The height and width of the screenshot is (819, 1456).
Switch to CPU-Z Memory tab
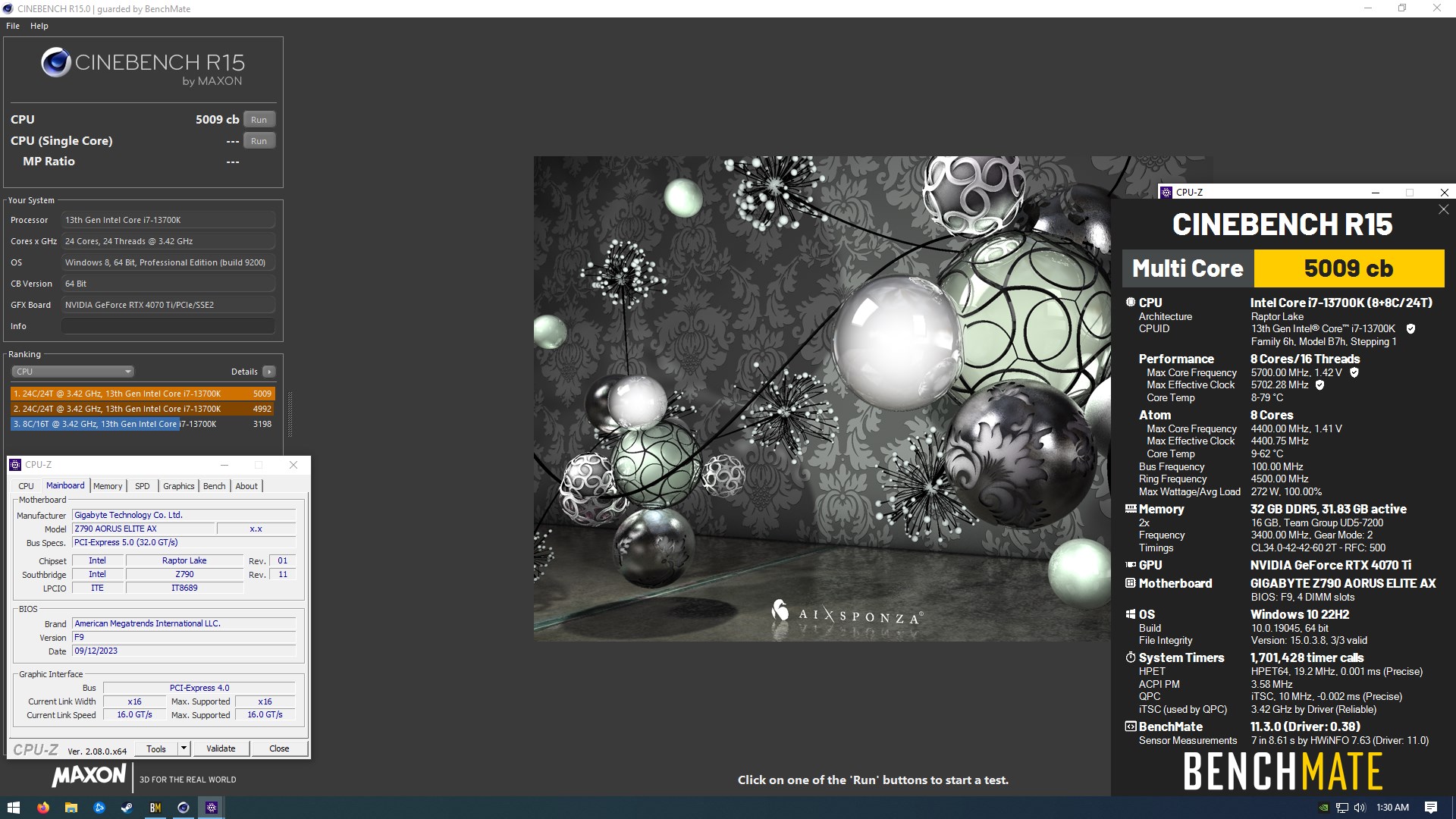point(108,486)
